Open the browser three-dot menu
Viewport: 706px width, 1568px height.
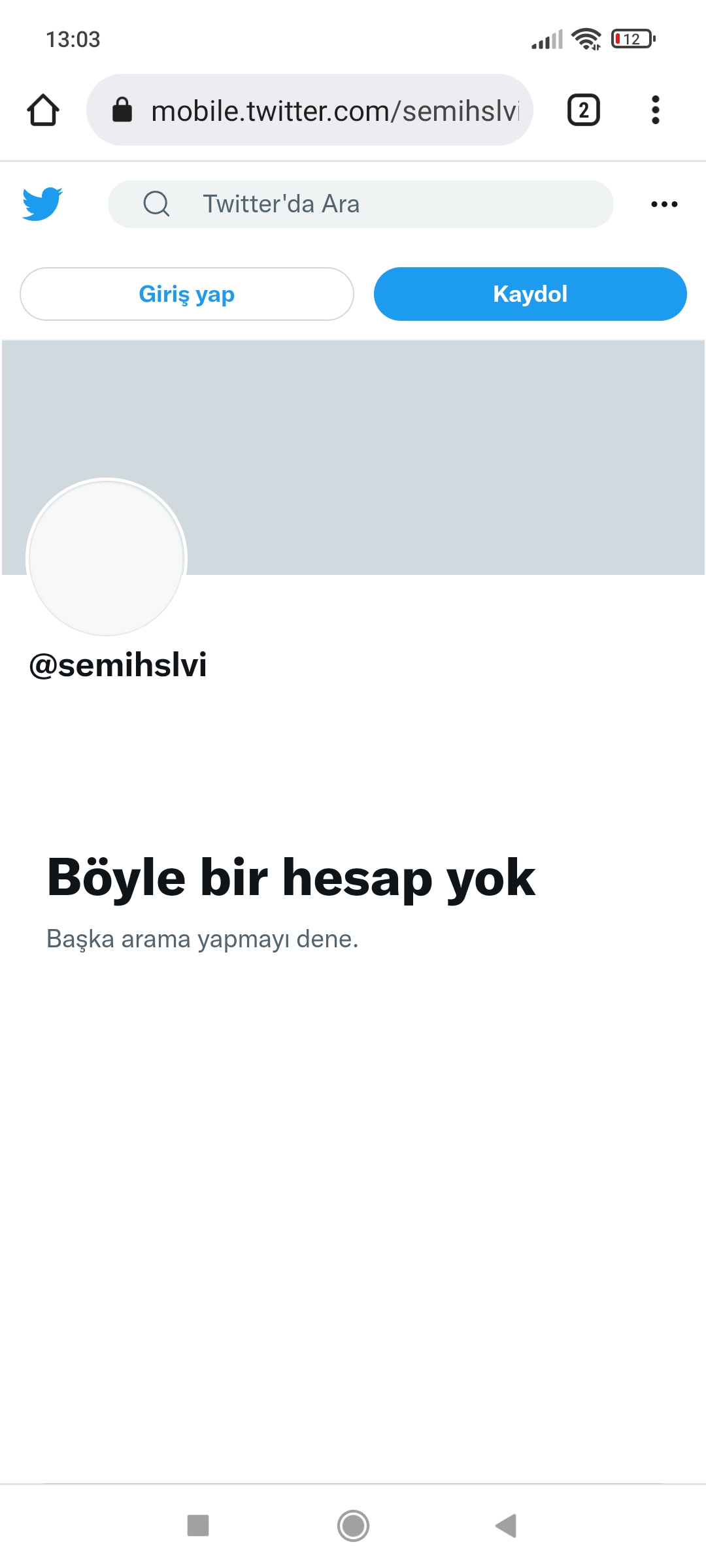click(655, 110)
